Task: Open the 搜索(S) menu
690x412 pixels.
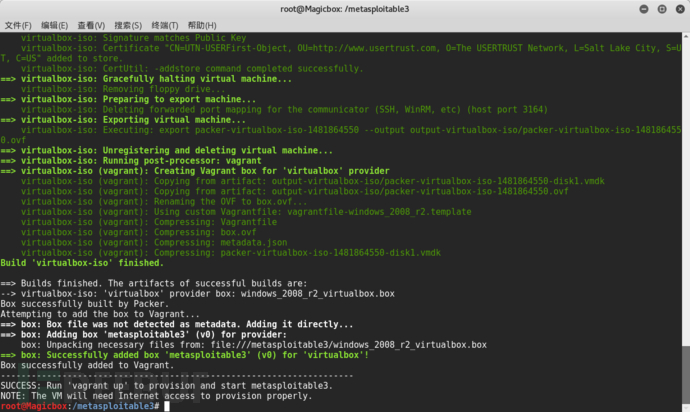Action: point(128,26)
